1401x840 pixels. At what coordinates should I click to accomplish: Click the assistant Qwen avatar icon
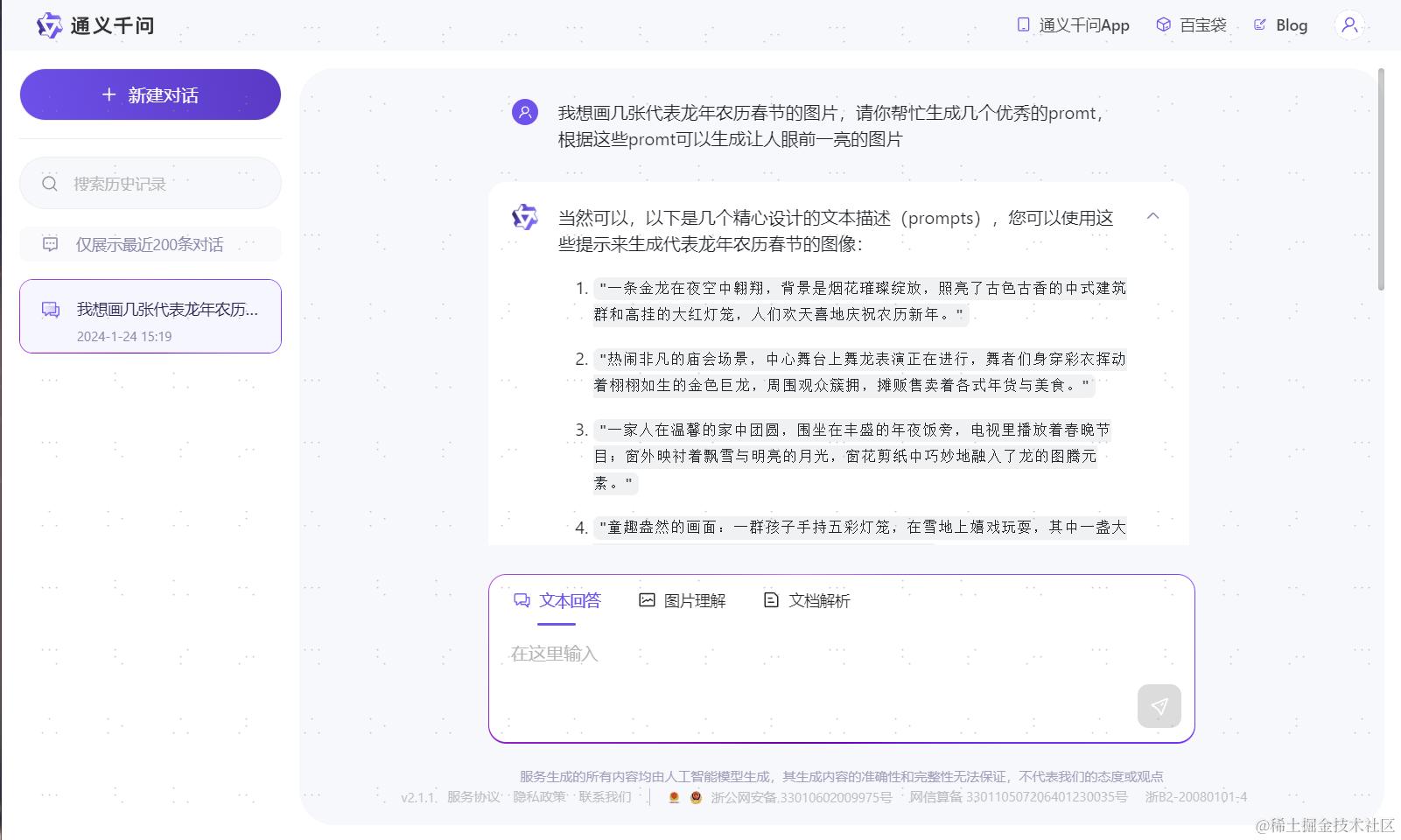[x=525, y=217]
